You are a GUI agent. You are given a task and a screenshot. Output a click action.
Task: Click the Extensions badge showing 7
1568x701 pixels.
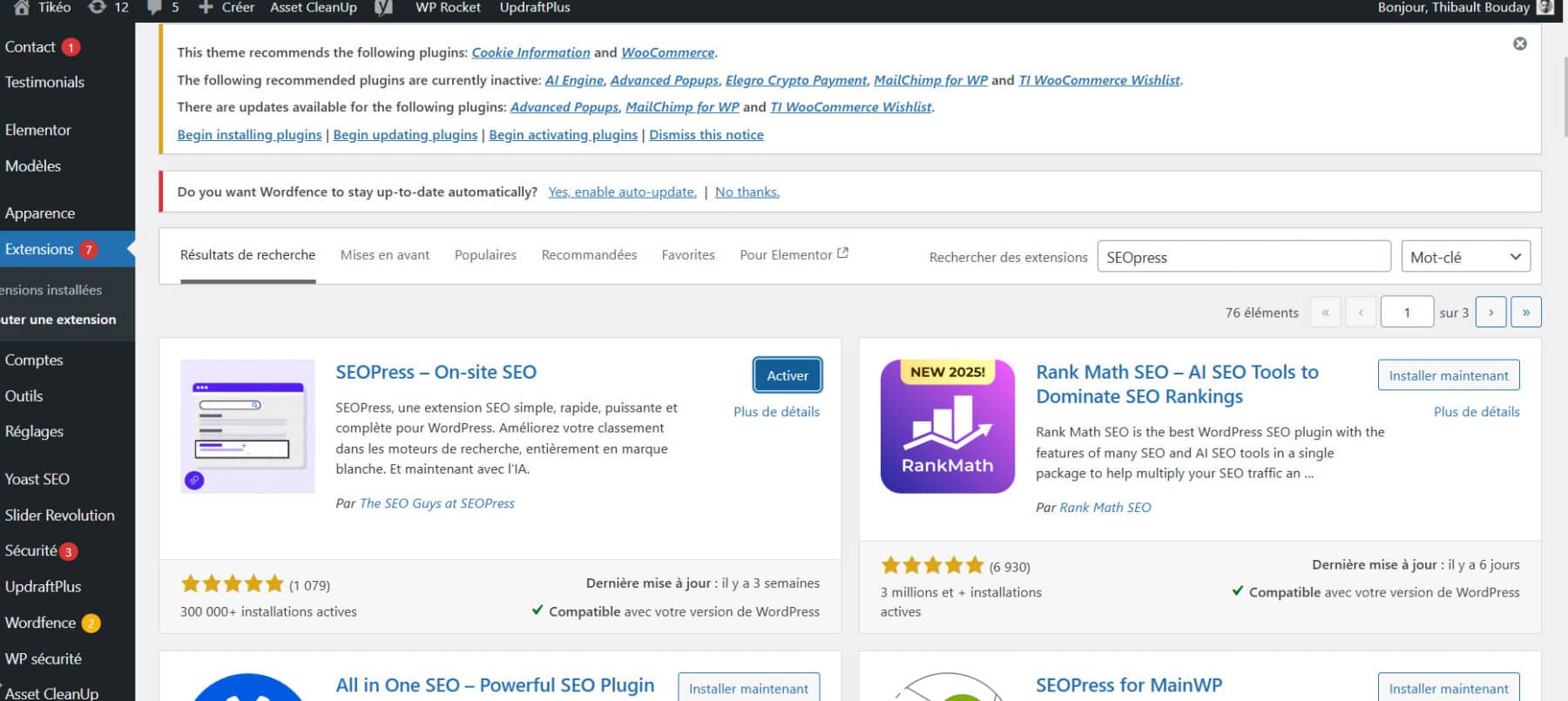click(x=88, y=250)
